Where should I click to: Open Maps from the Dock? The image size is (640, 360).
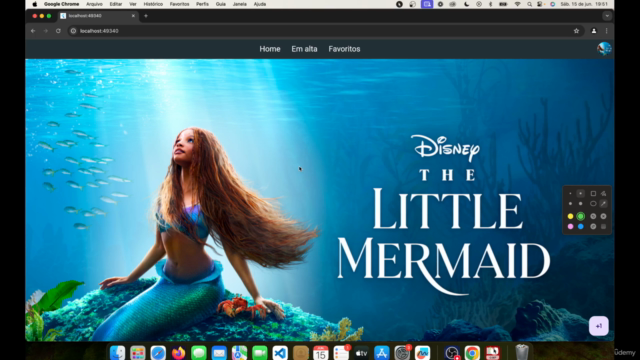pyautogui.click(x=239, y=353)
